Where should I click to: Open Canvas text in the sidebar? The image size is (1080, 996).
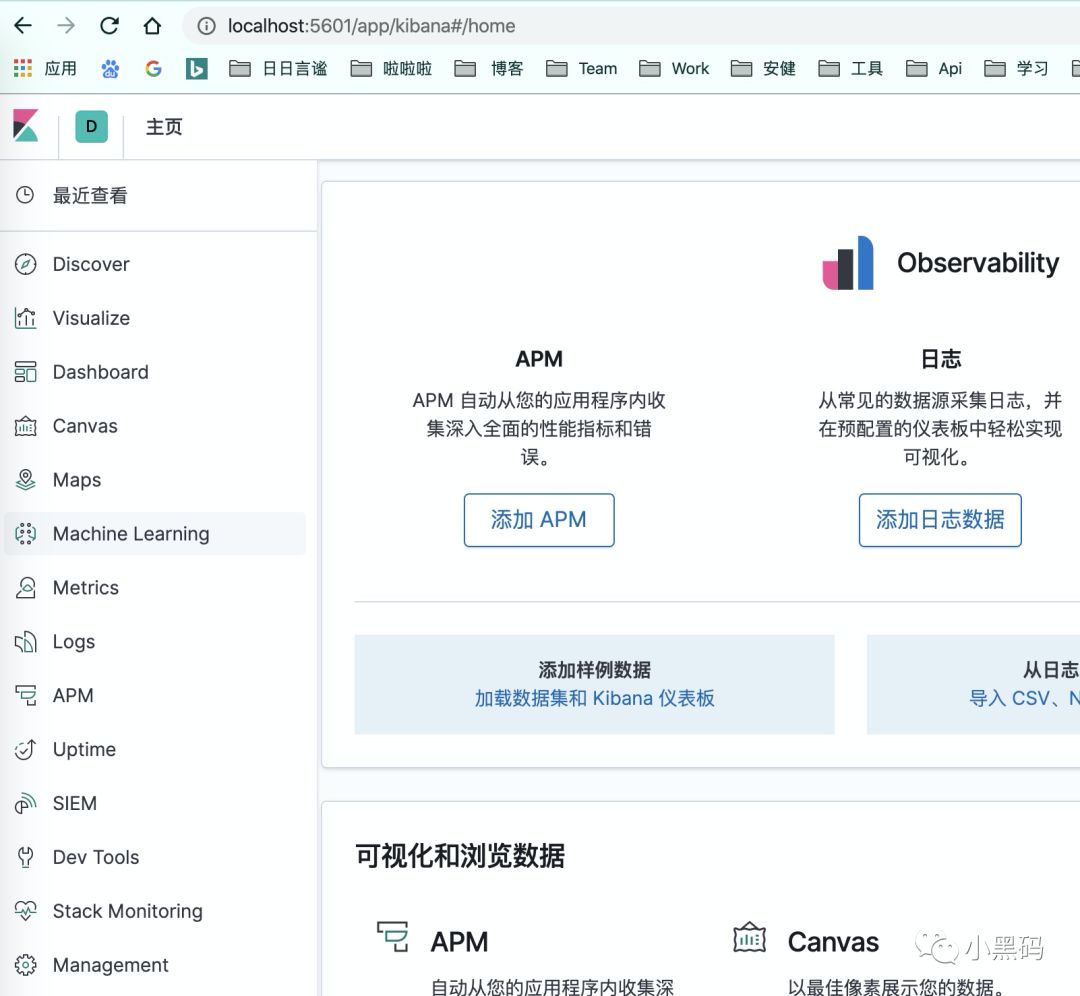(x=85, y=426)
